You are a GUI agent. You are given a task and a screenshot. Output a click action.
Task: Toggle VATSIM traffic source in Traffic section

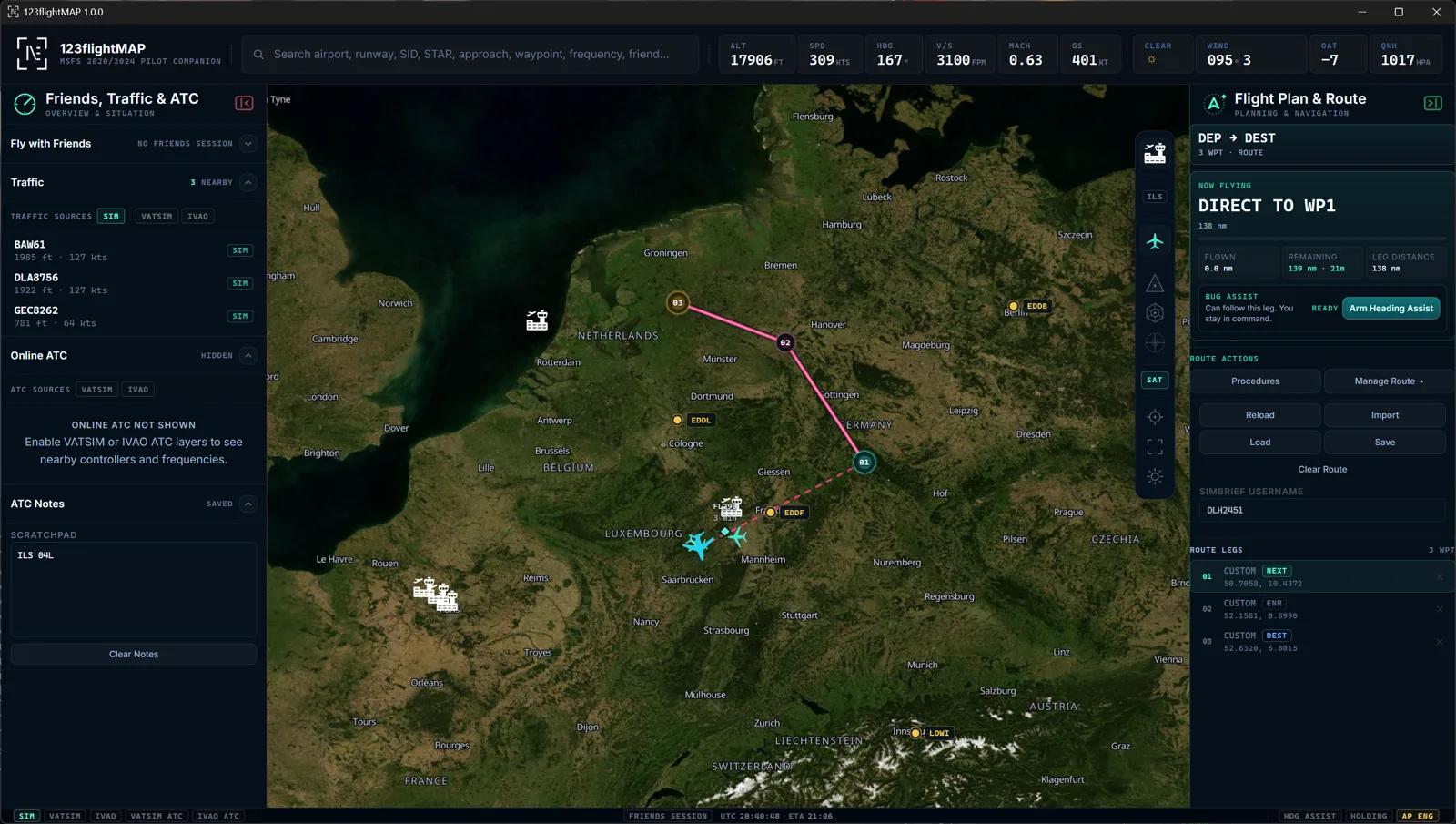tap(157, 217)
